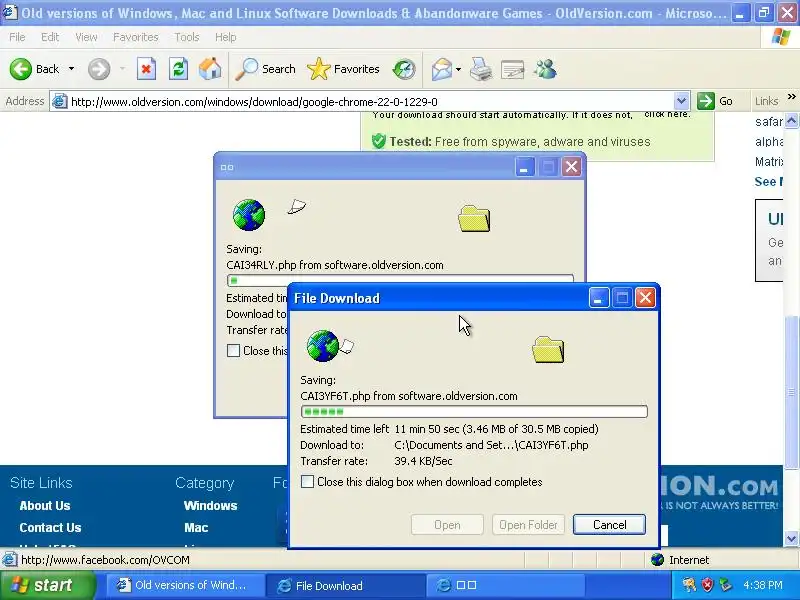This screenshot has height=600, width=800.
Task: Open the Favorites menu
Action: point(136,37)
